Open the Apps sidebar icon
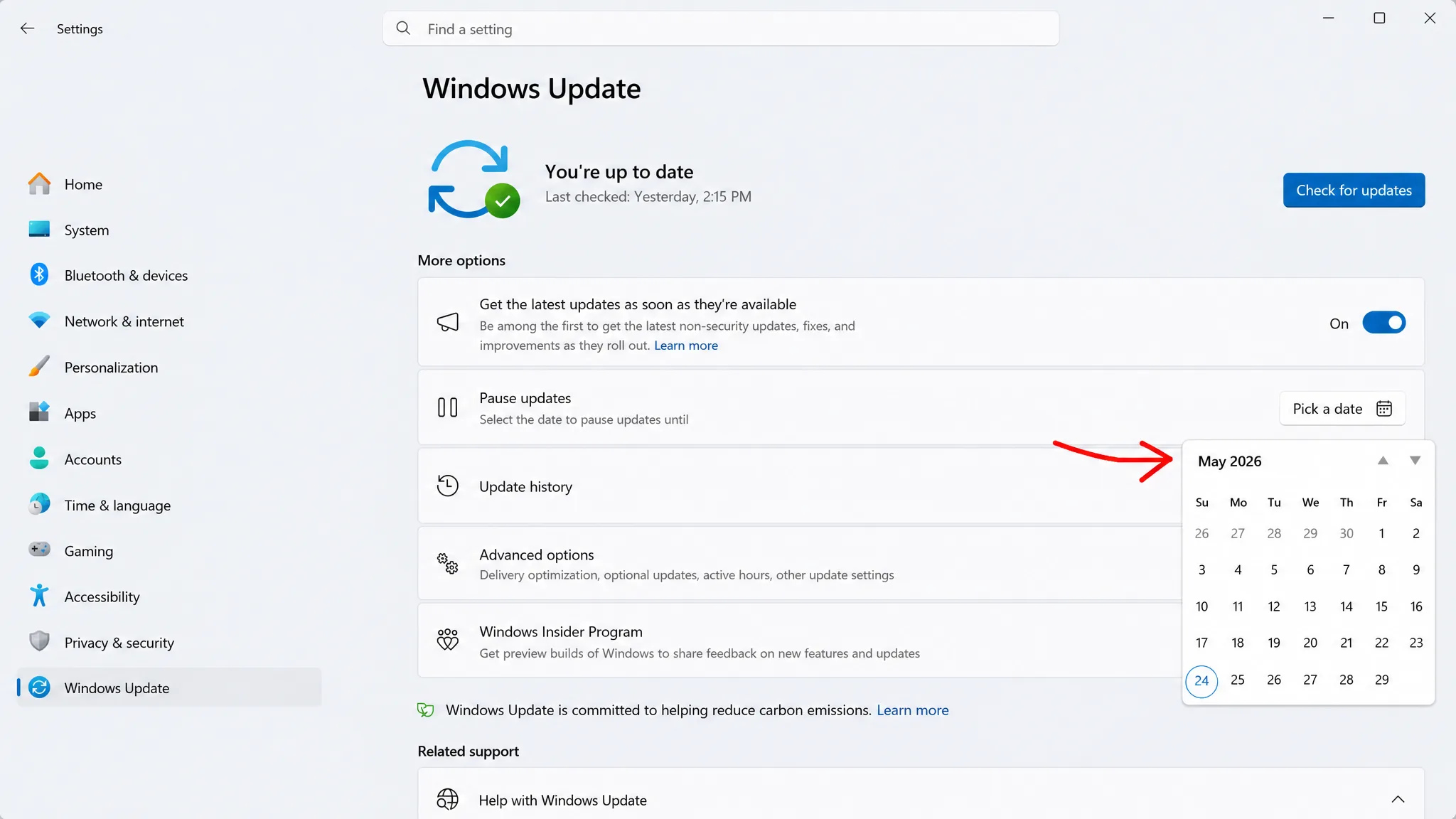 click(x=39, y=412)
